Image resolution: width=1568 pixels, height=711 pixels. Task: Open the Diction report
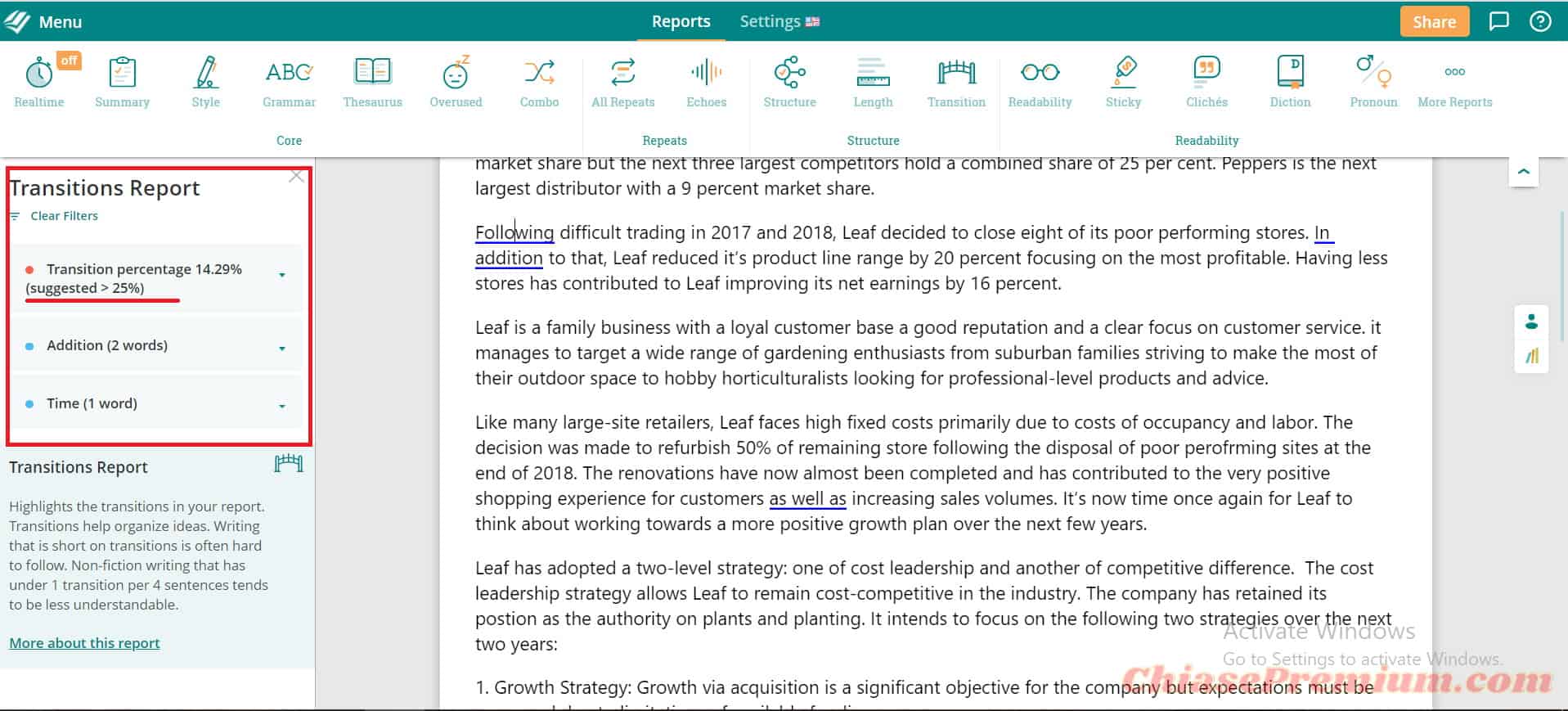click(x=1290, y=82)
